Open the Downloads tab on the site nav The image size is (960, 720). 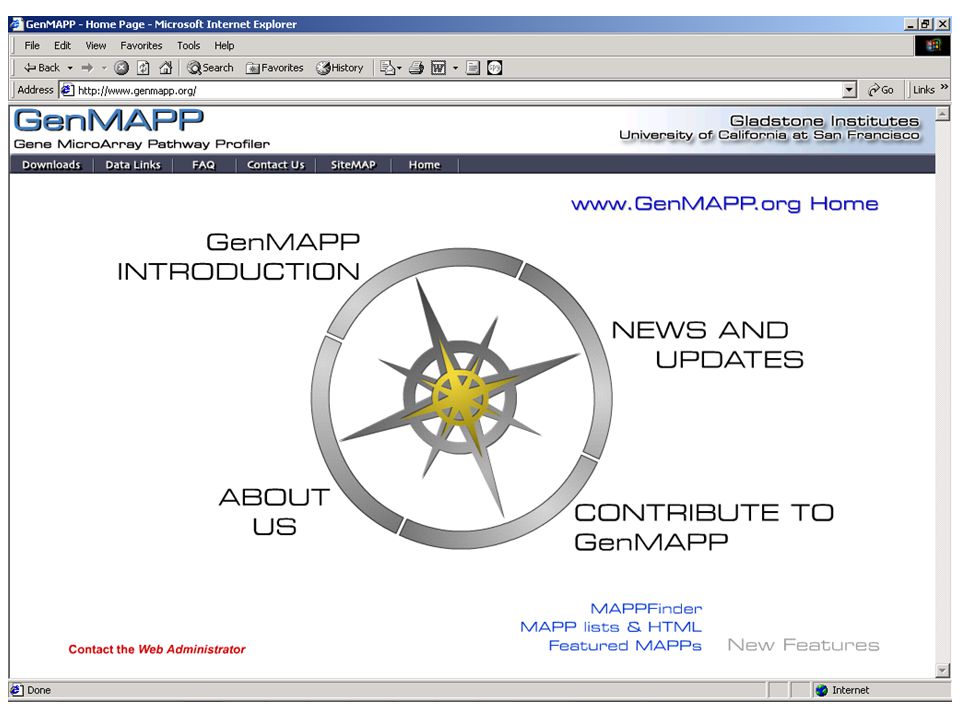click(51, 165)
